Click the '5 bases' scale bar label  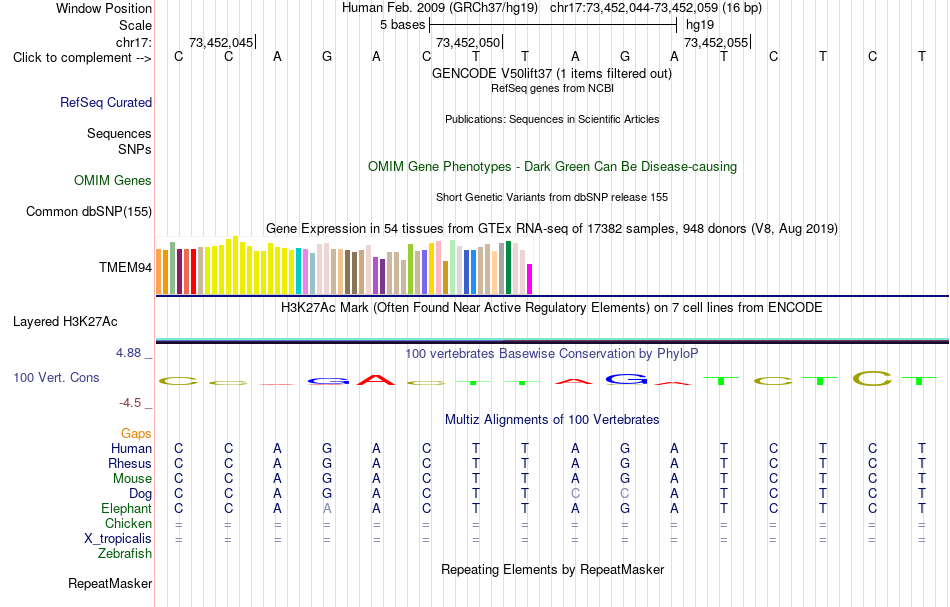(402, 25)
